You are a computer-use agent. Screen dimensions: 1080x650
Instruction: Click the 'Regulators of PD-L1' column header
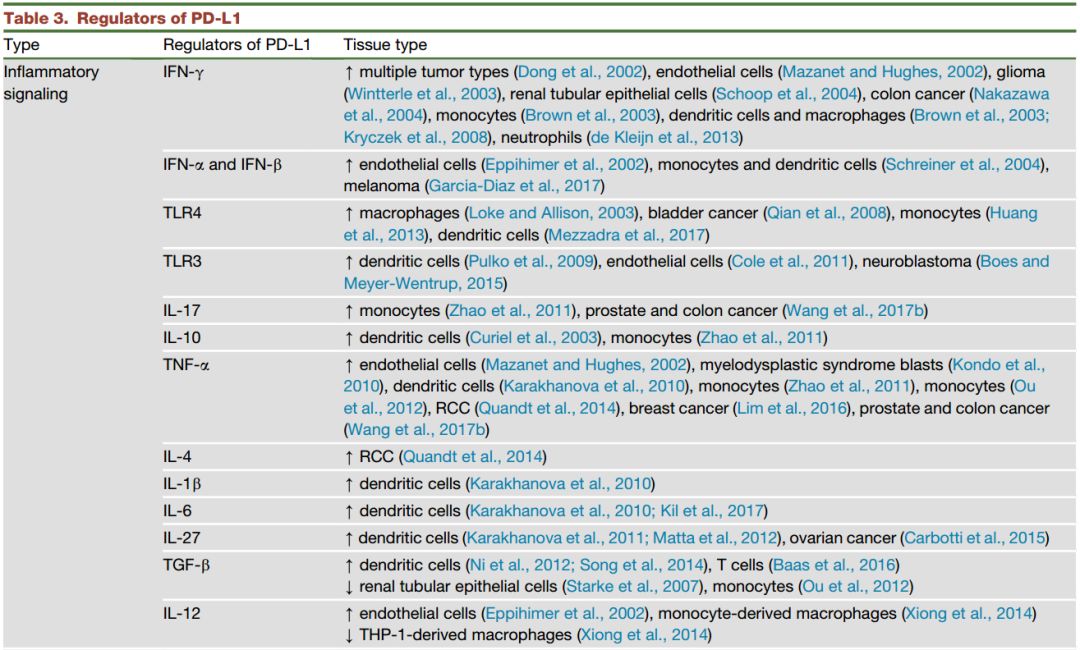coord(236,45)
